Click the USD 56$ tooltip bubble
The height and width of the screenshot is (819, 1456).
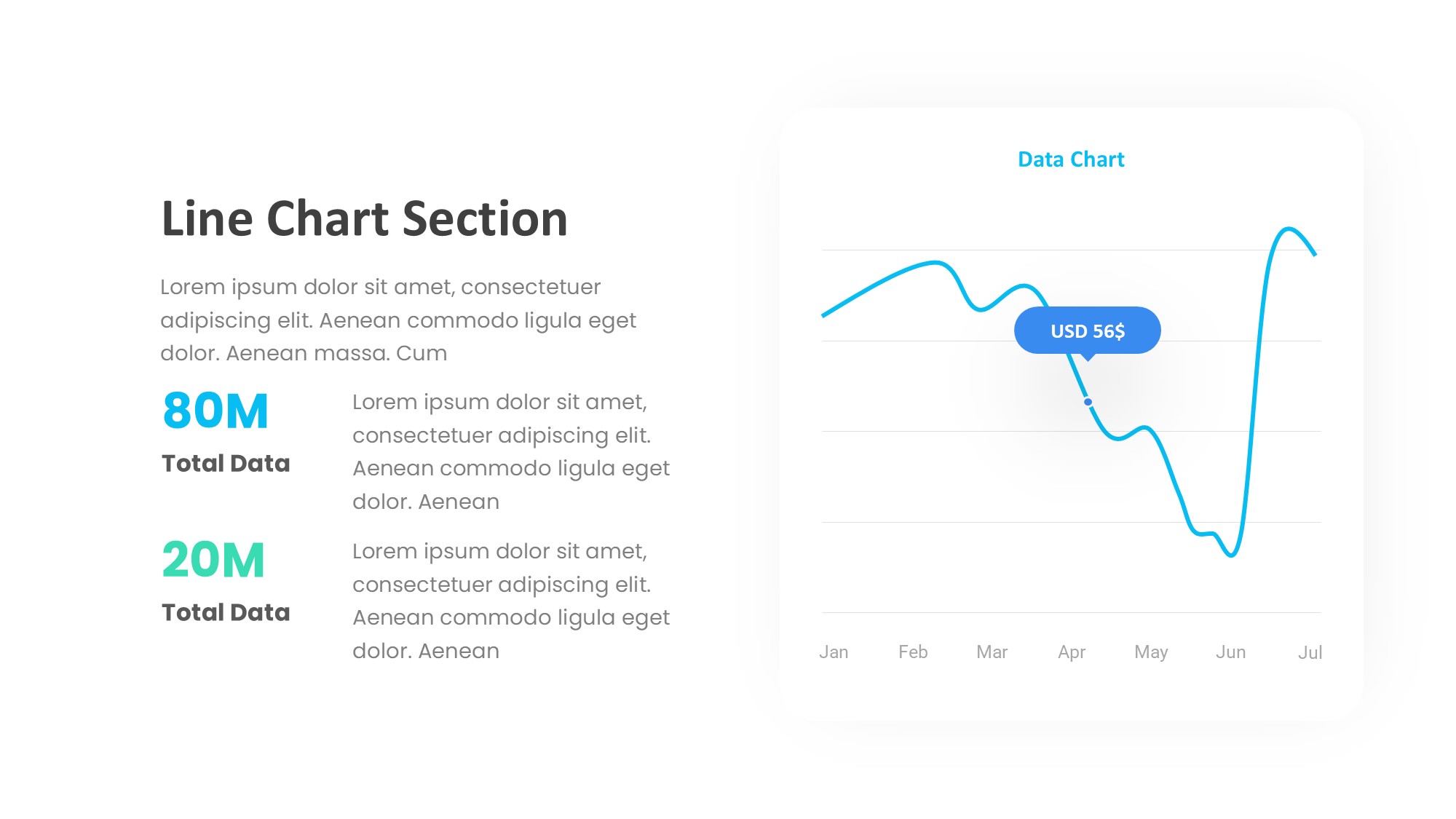(x=1087, y=331)
